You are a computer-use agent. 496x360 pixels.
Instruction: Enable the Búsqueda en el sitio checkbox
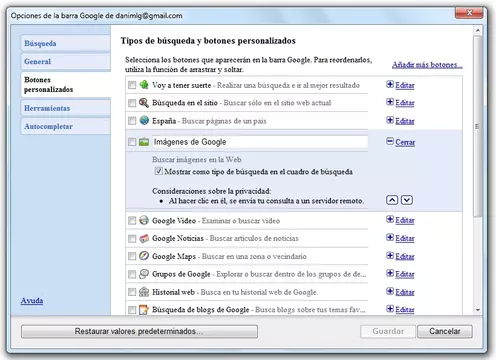point(132,103)
